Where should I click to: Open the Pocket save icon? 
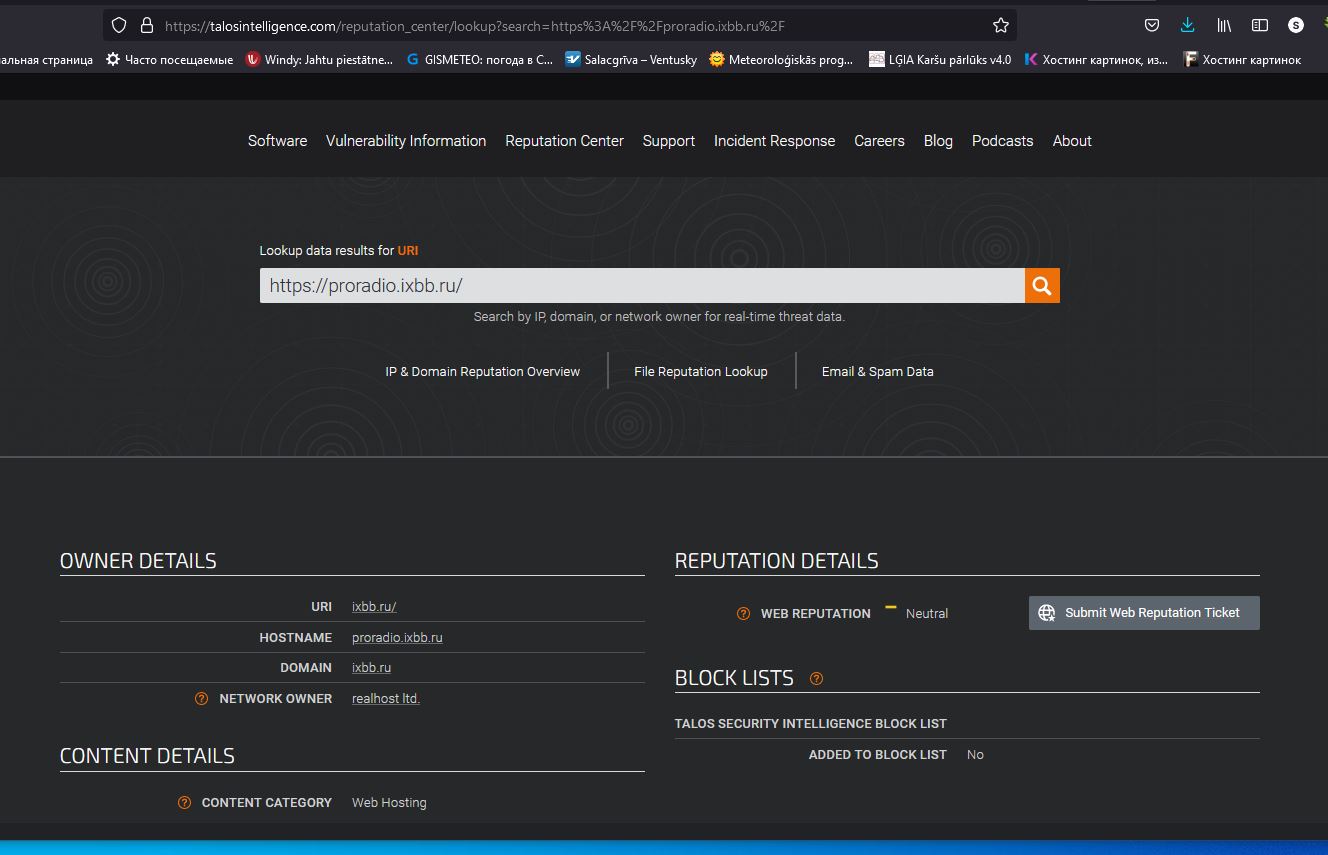pyautogui.click(x=1152, y=26)
